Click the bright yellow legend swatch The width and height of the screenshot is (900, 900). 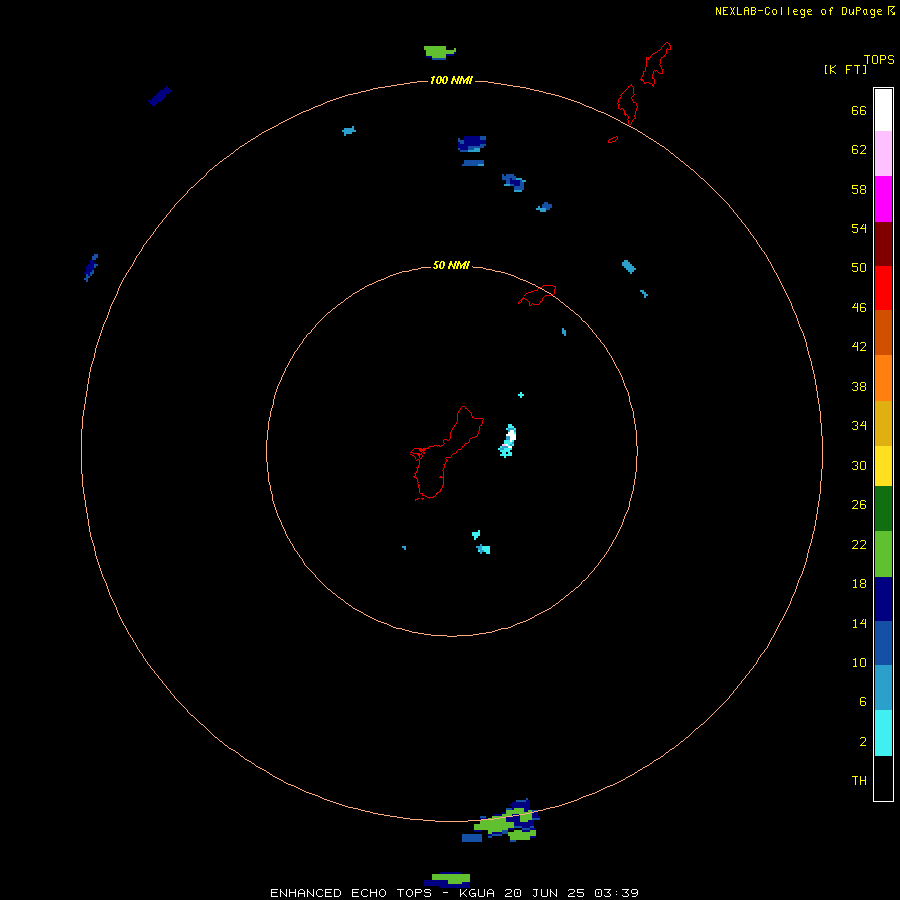[883, 466]
